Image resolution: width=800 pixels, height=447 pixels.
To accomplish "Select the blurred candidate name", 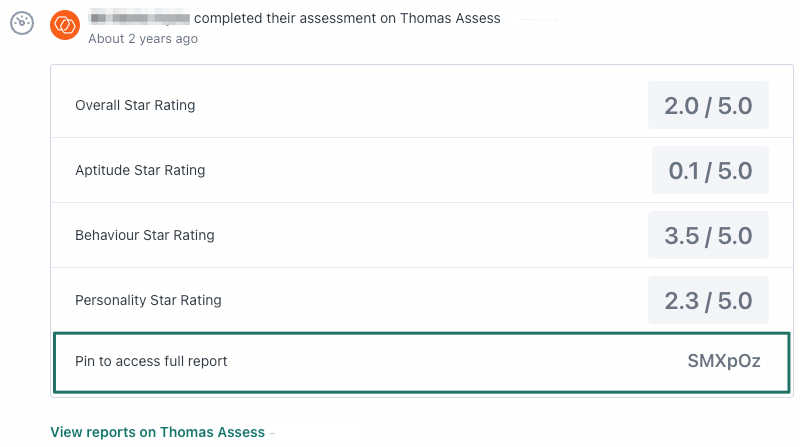I will [139, 18].
